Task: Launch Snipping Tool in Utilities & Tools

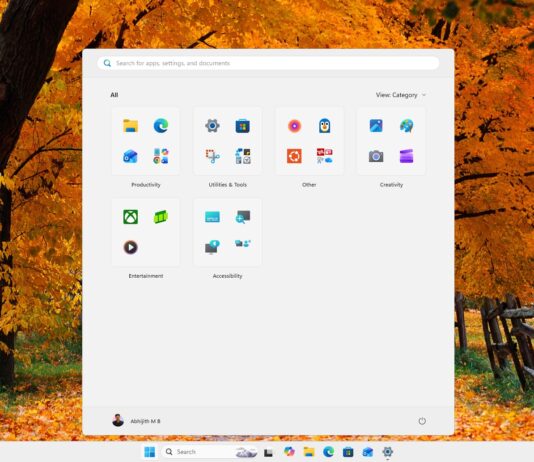Action: (212, 156)
